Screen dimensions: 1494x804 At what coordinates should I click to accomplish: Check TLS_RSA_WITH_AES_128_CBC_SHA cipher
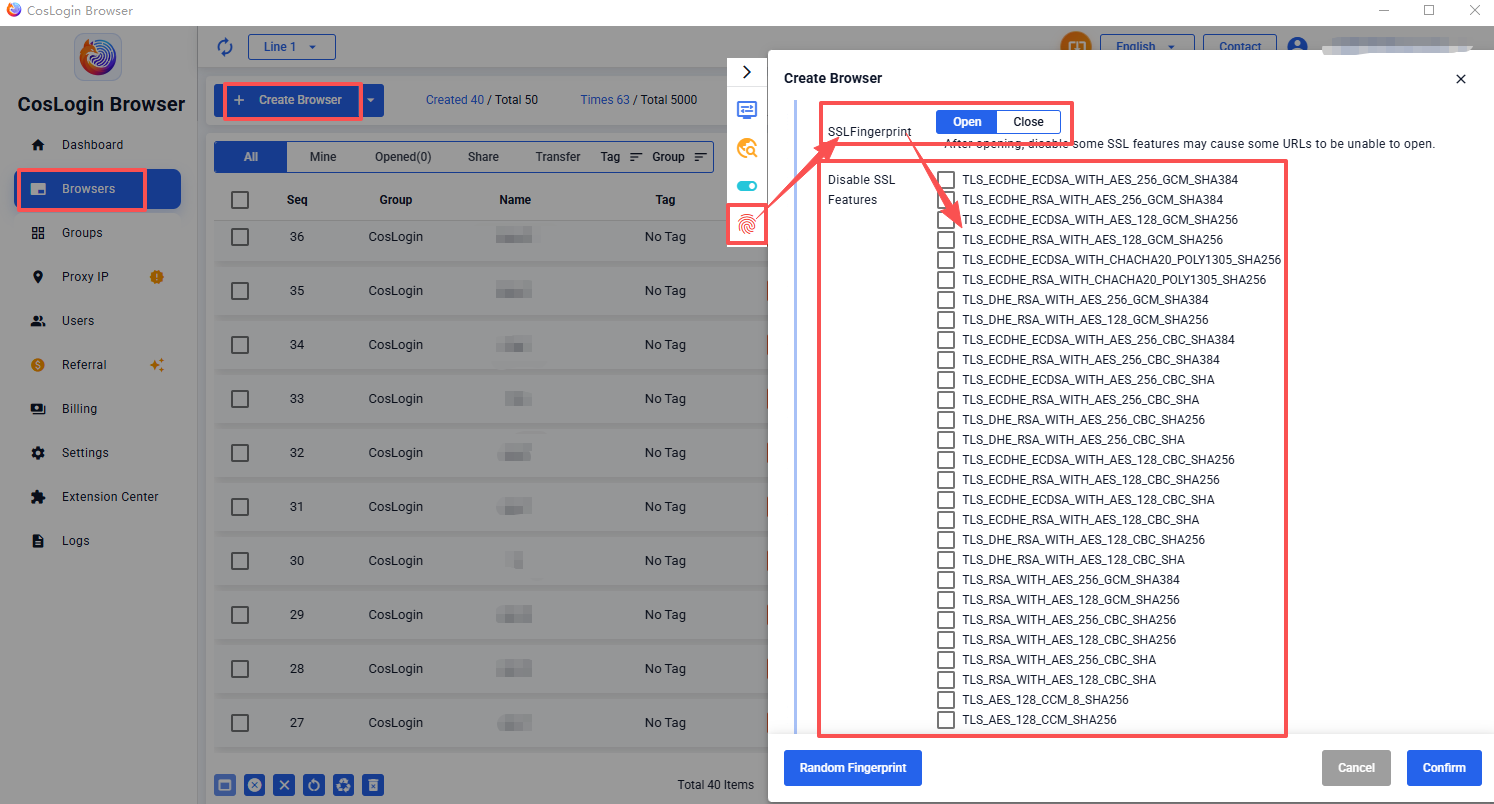click(946, 680)
